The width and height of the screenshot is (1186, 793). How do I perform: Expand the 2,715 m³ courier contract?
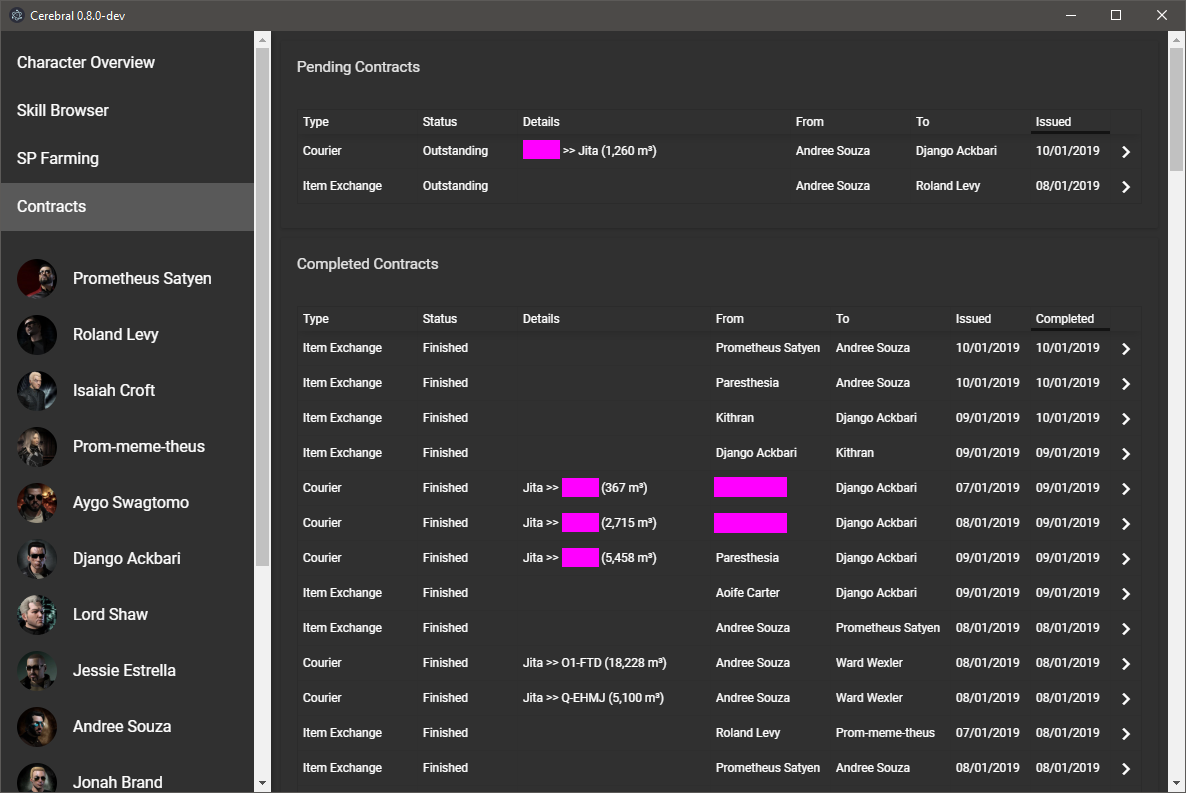tap(1125, 524)
